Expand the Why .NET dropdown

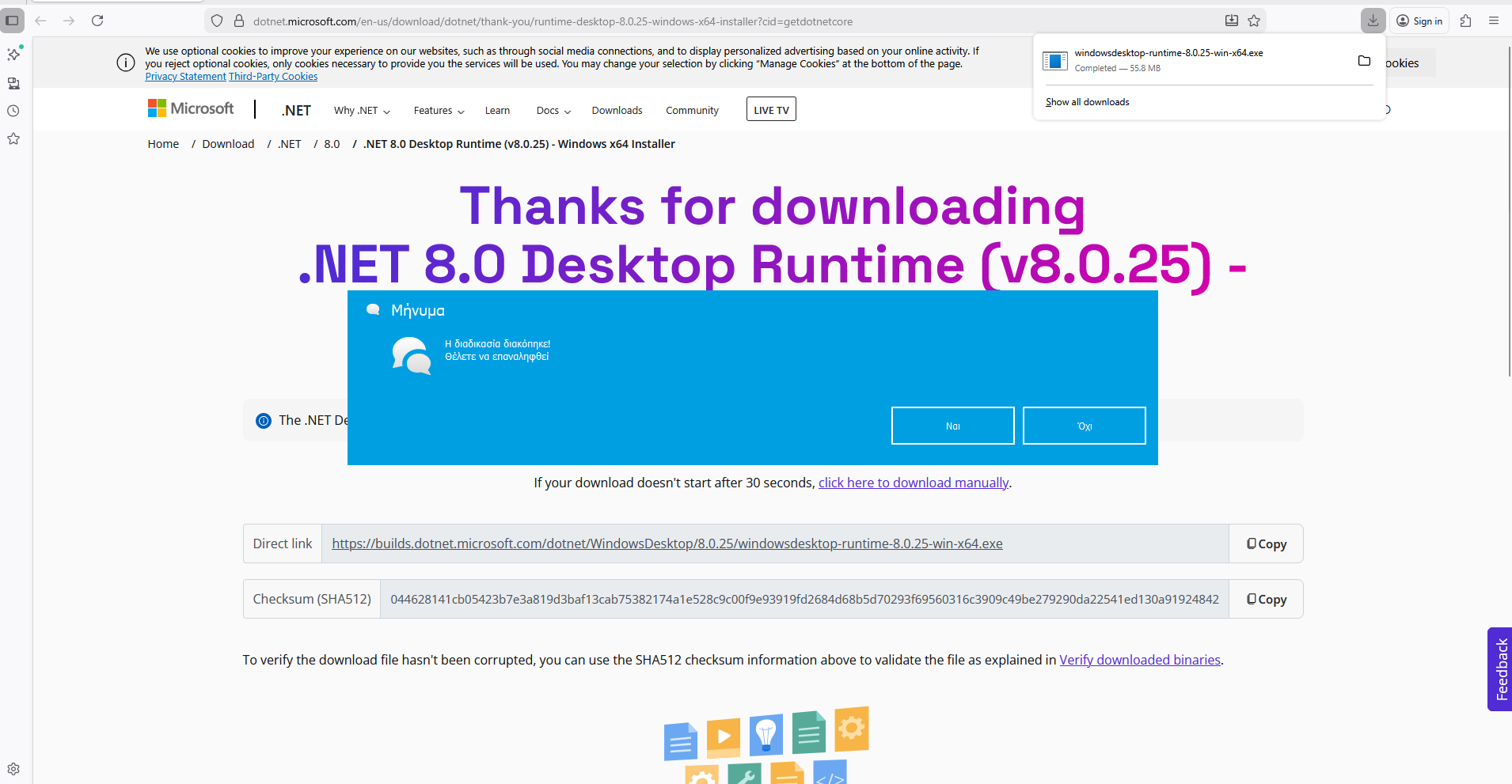[x=362, y=111]
